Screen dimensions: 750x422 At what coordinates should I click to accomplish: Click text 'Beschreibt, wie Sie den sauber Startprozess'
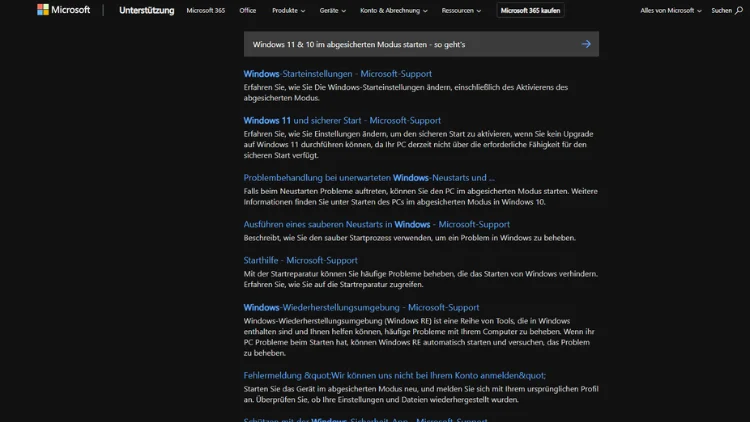[x=409, y=238]
